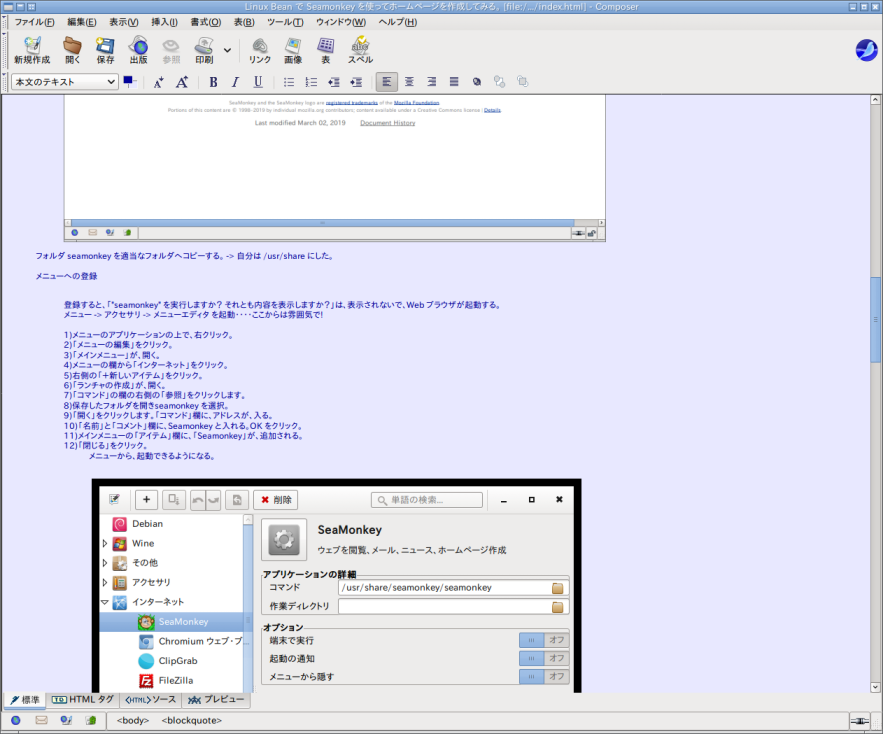The height and width of the screenshot is (734, 883).
Task: Open 表示(V) menu
Action: coord(123,22)
